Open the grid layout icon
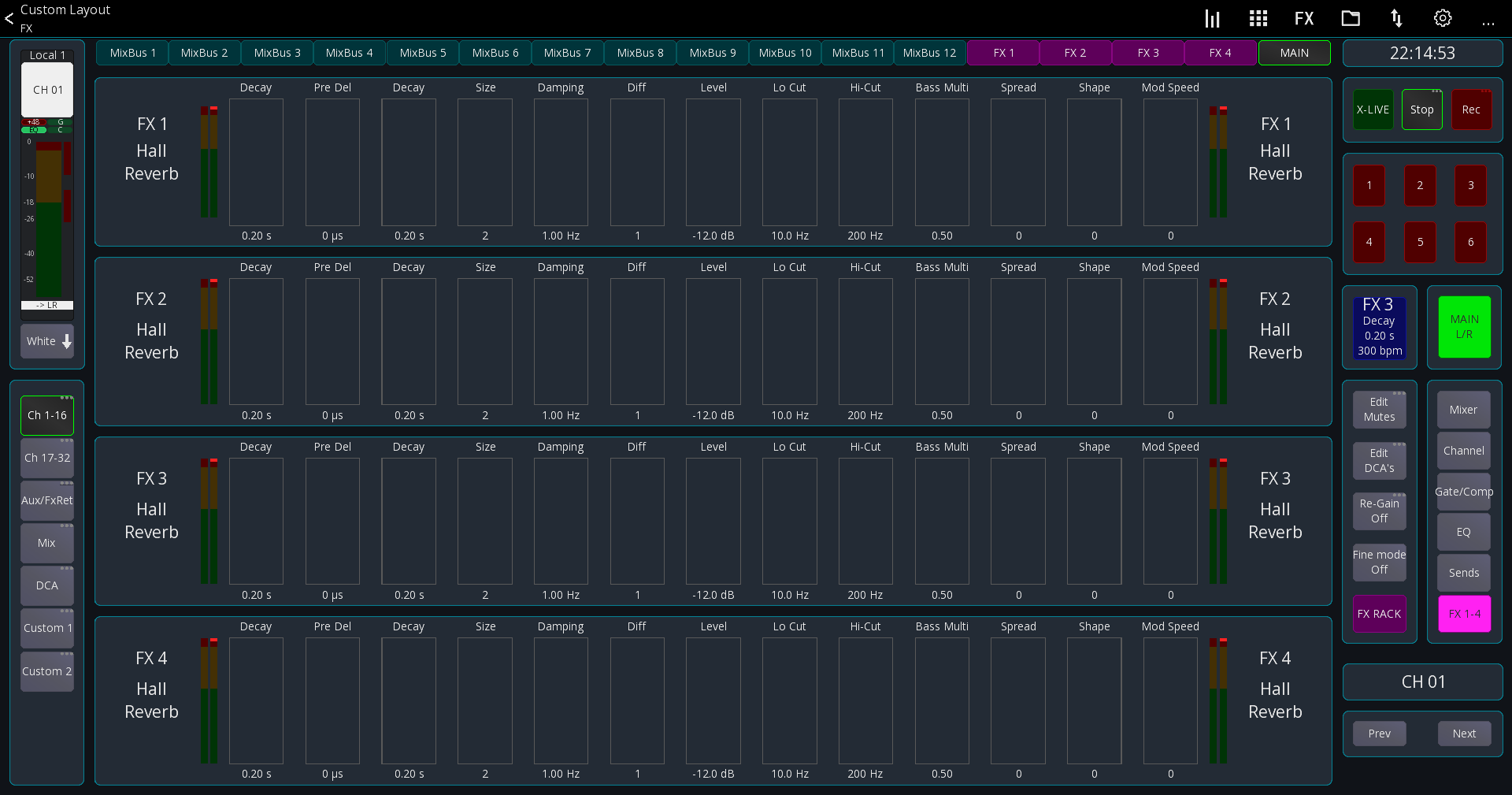The image size is (1512, 795). pyautogui.click(x=1258, y=18)
